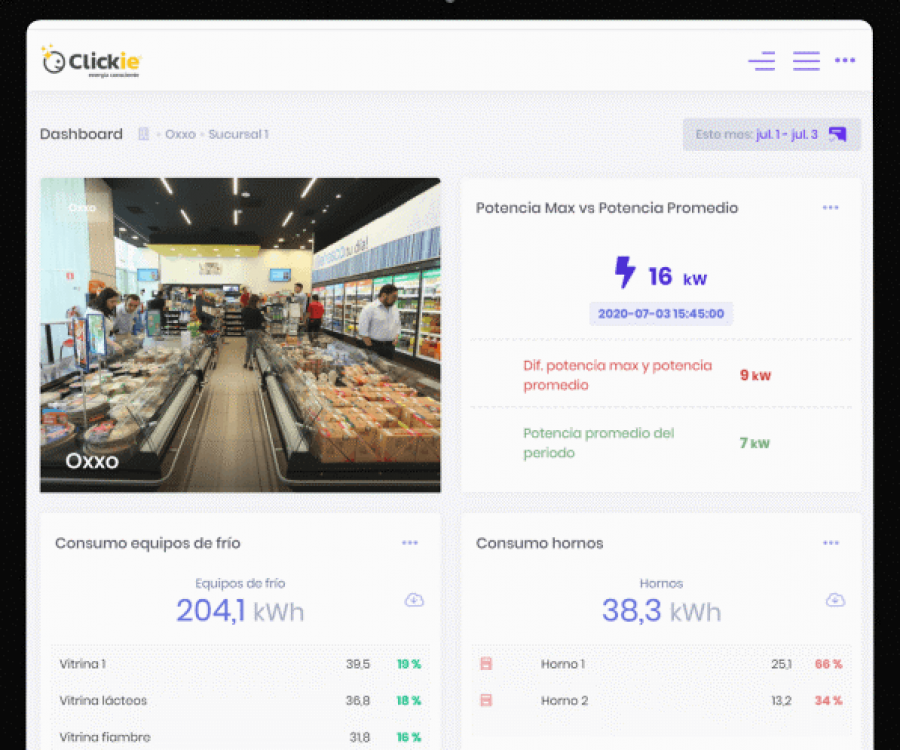900x750 pixels.
Task: Click the 38,3 kWh total value
Action: pos(661,611)
